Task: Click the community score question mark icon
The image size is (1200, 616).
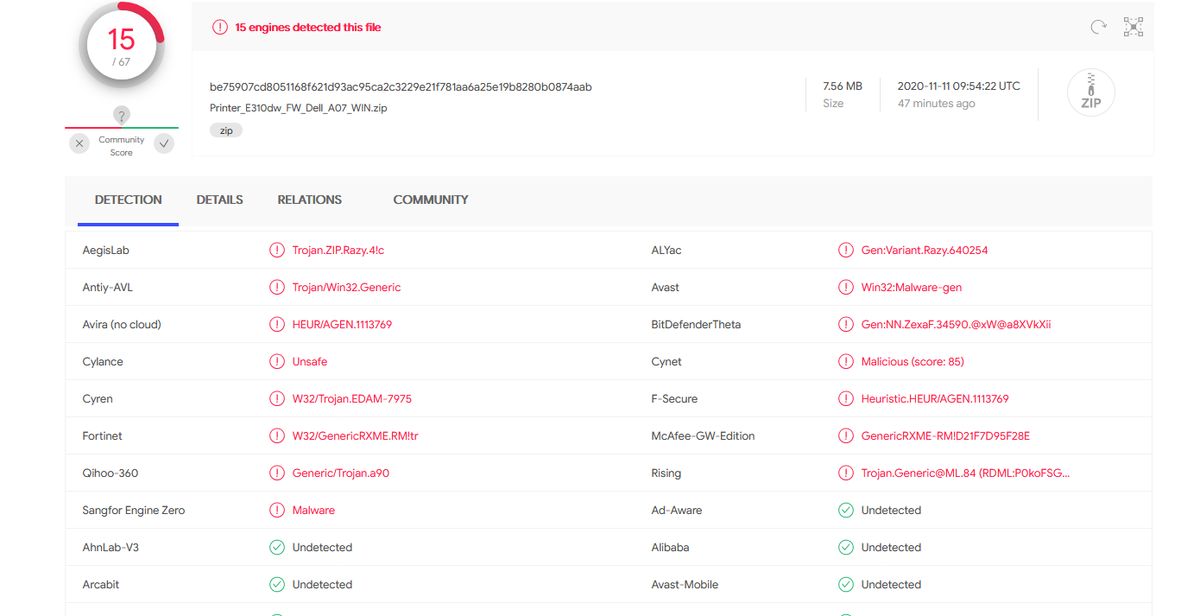Action: (121, 115)
